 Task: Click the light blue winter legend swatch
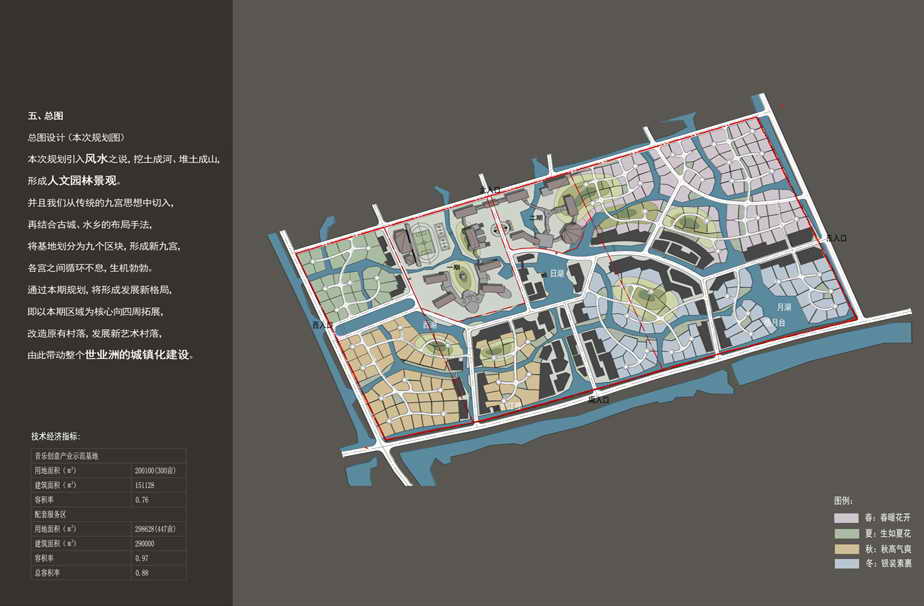tap(846, 564)
